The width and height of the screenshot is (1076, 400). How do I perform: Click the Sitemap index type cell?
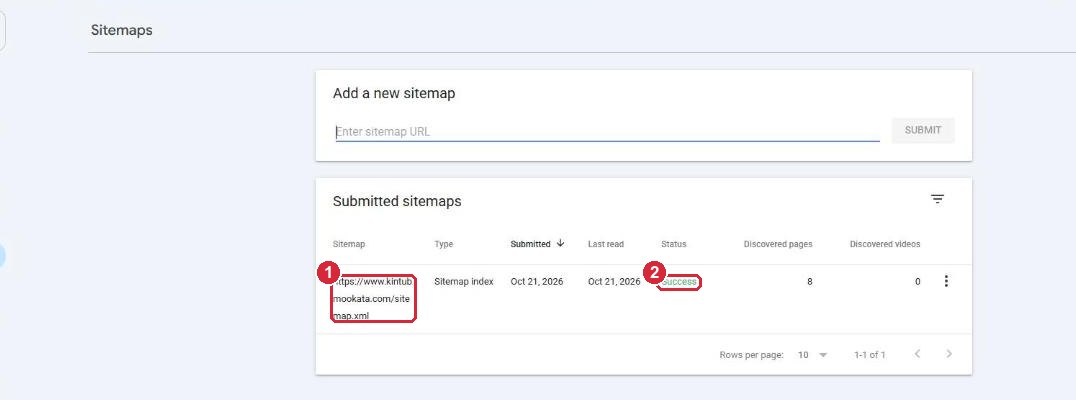click(x=464, y=282)
